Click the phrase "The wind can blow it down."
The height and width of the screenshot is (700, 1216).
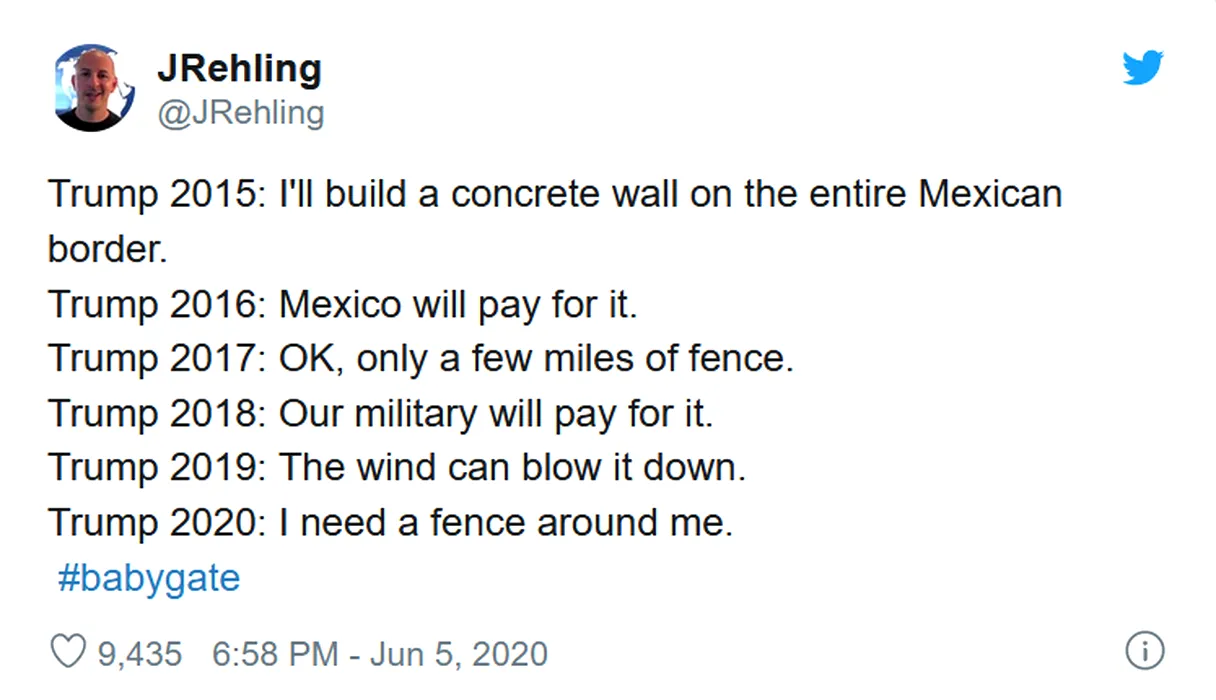coord(512,467)
